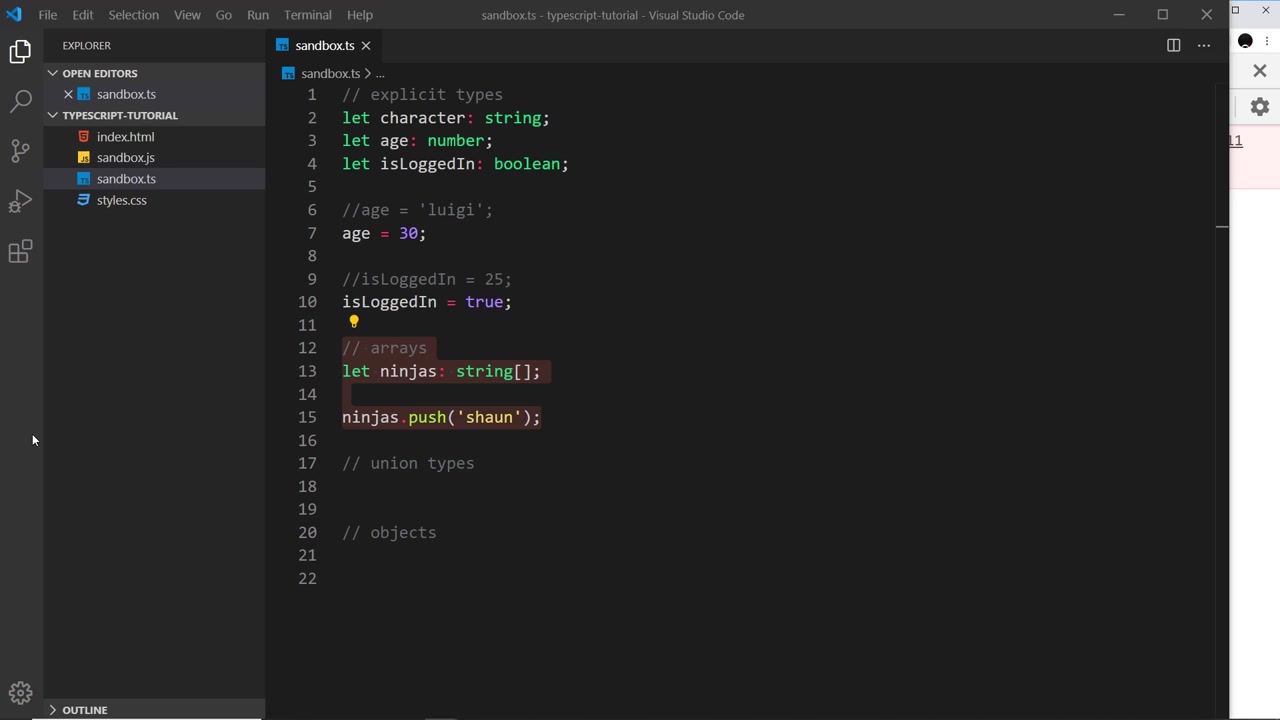The width and height of the screenshot is (1280, 720).
Task: Select sandbox.ts in TYPESCRIPT-TUTORIAL tree
Action: point(155,179)
